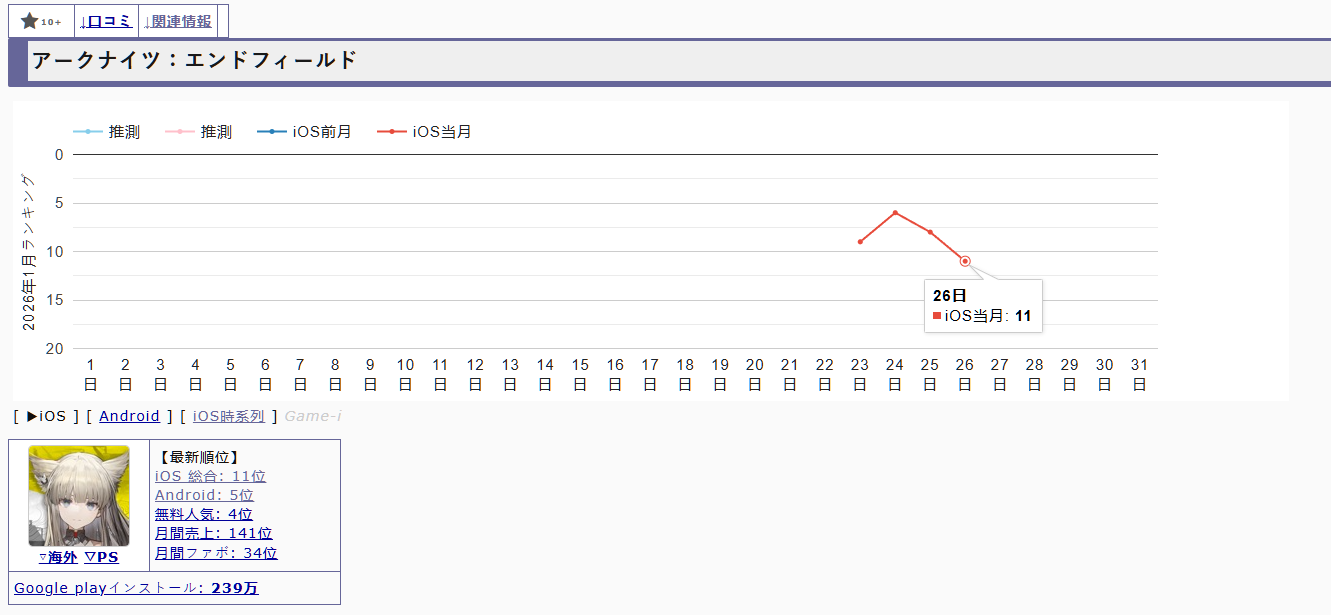Open the 口コミ reviews tab

[x=106, y=21]
